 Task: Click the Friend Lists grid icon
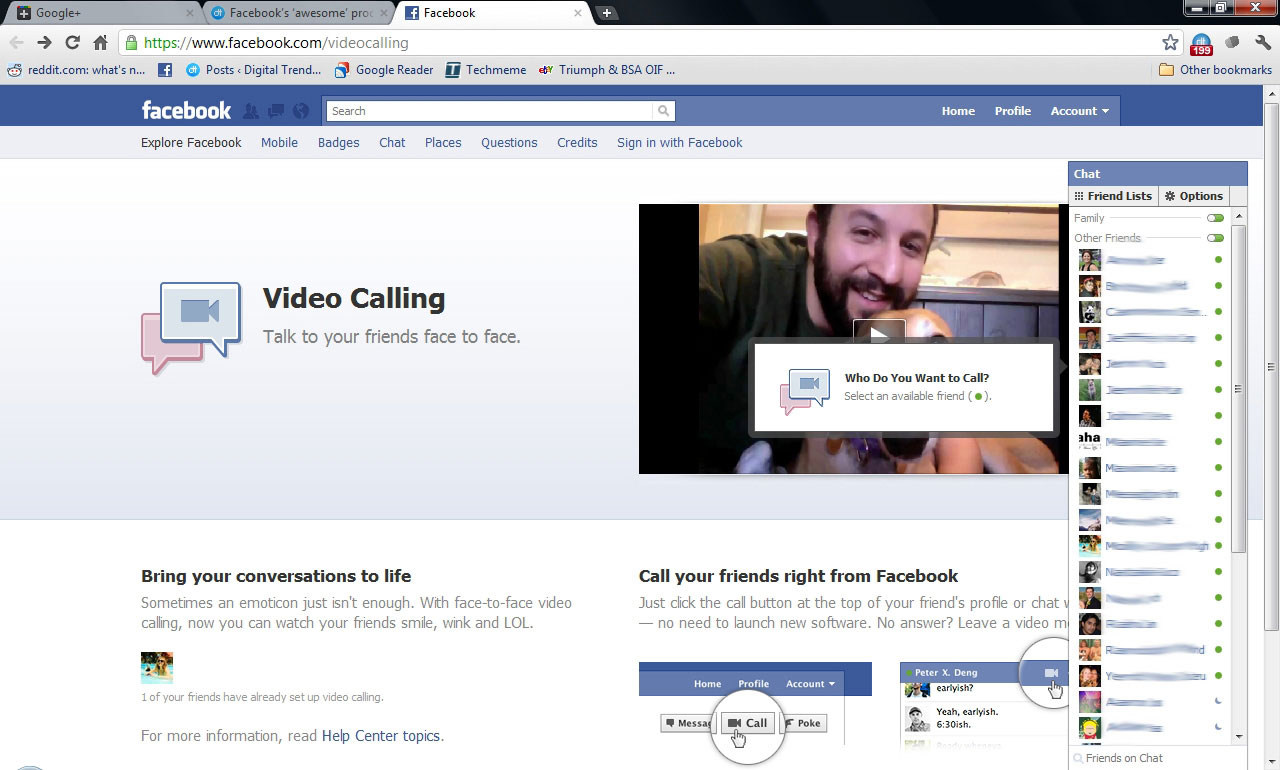[1080, 196]
